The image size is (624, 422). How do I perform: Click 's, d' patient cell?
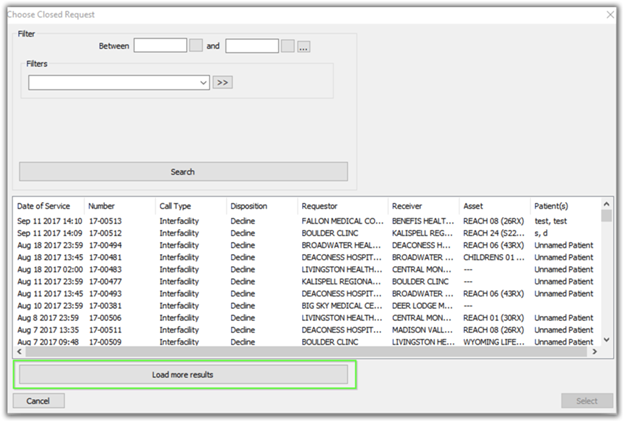point(541,233)
